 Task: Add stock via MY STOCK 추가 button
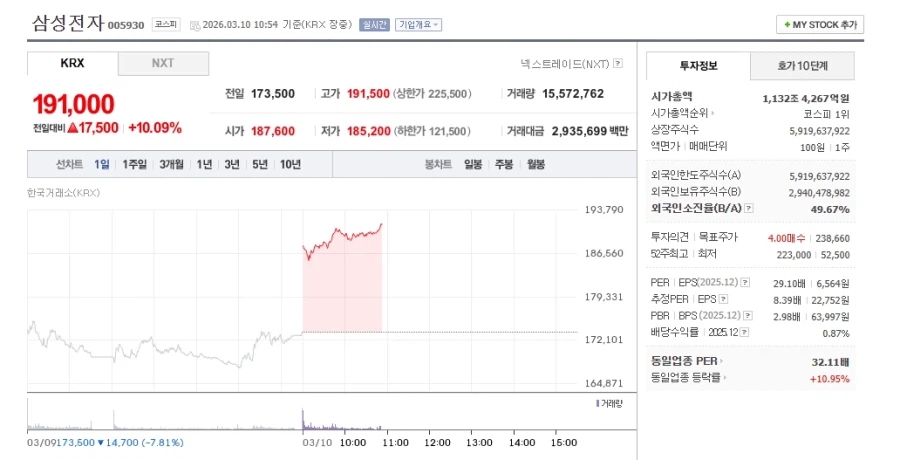(x=819, y=24)
